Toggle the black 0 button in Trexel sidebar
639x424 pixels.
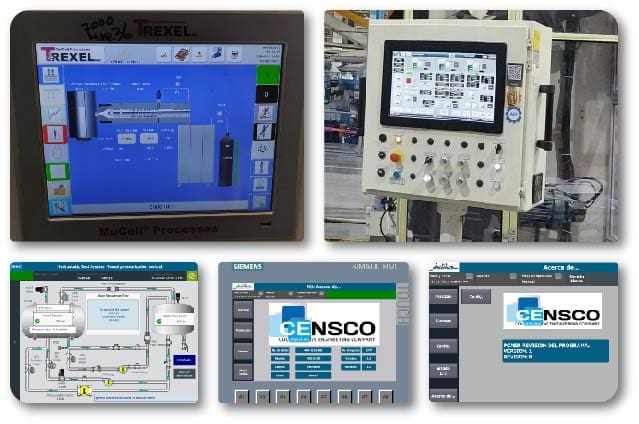pos(265,93)
